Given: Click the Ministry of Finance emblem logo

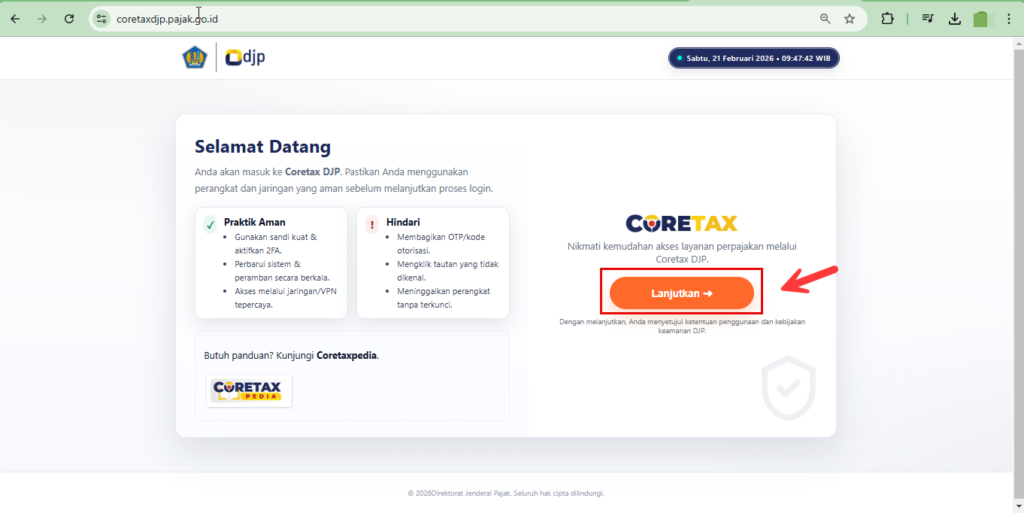Looking at the screenshot, I should pyautogui.click(x=194, y=57).
